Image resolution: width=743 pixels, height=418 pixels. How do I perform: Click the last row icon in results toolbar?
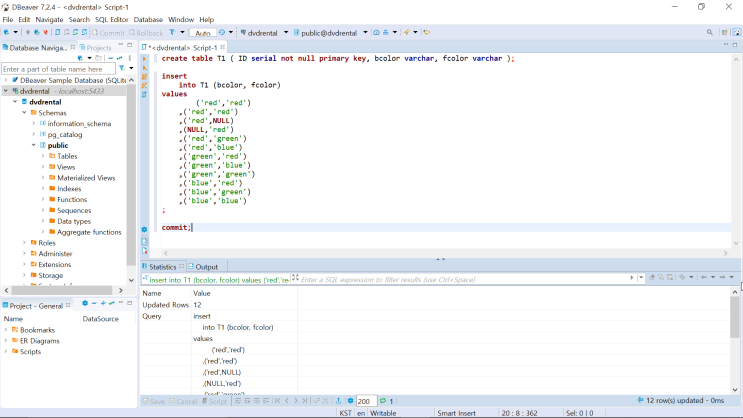click(305, 401)
